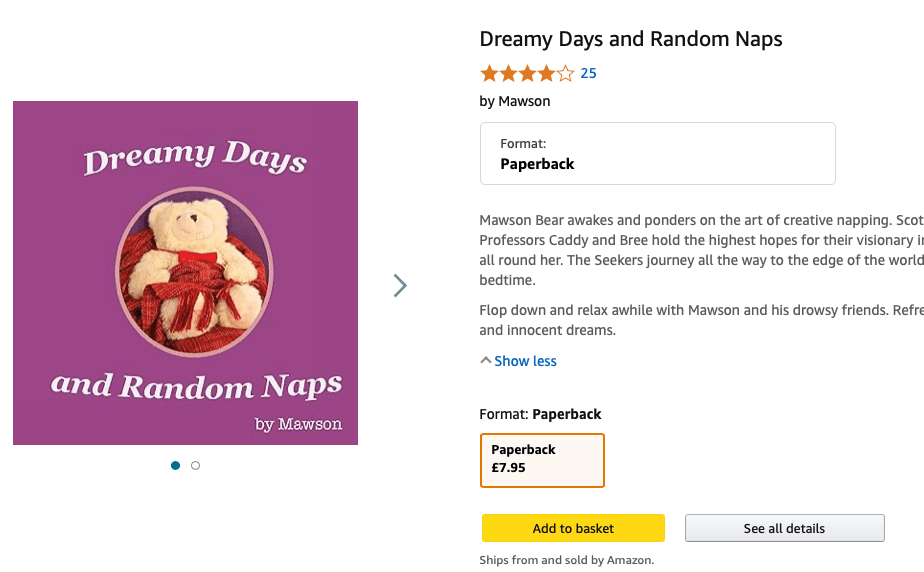Click the See all details button
The image size is (924, 572).
coord(784,528)
